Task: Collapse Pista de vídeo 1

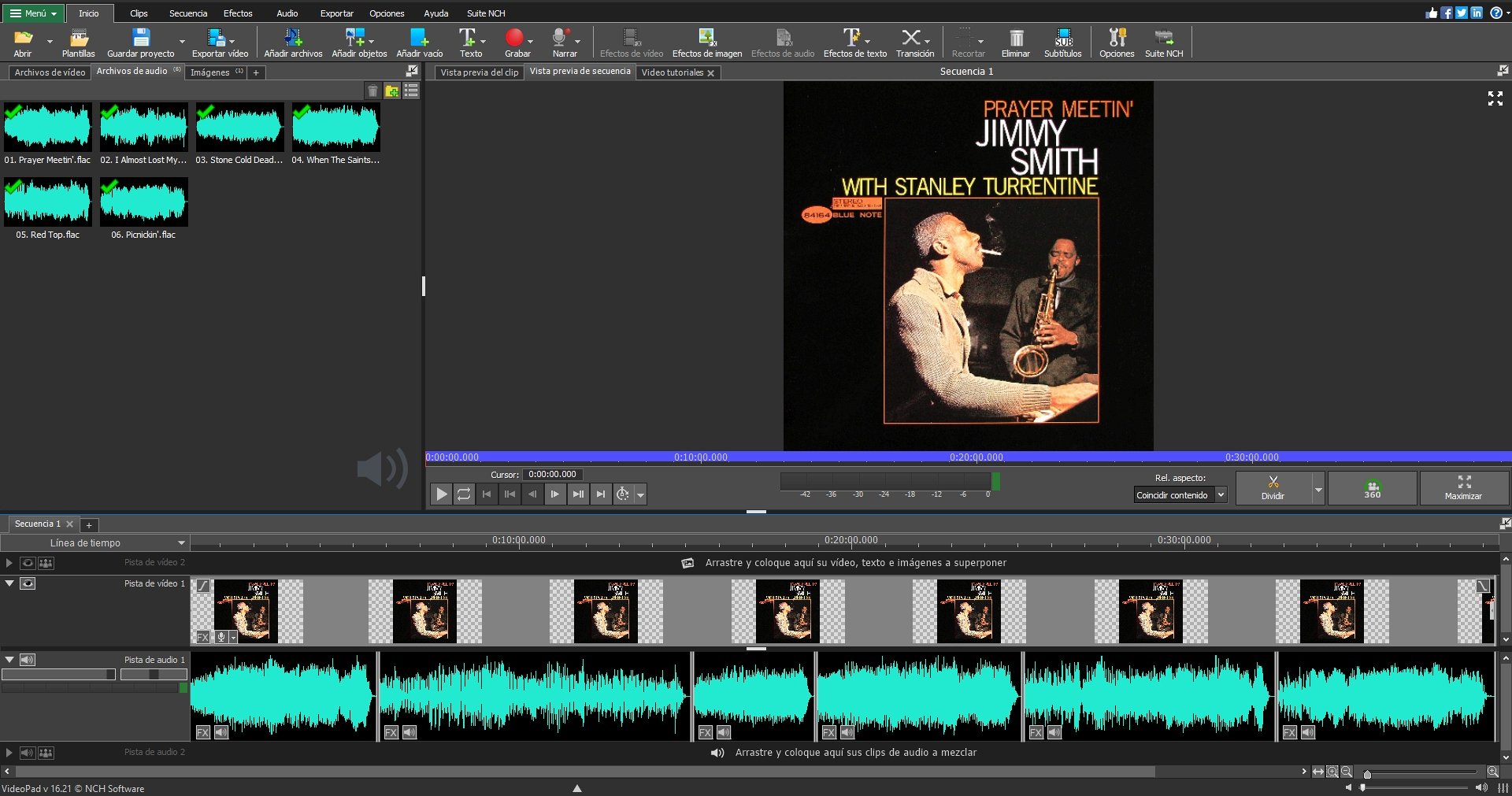Action: pyautogui.click(x=9, y=583)
